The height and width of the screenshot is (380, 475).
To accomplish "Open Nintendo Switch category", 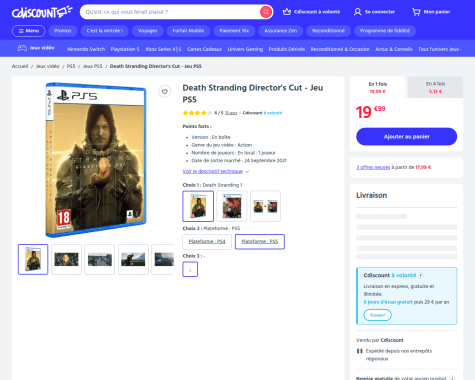I will pyautogui.click(x=86, y=49).
